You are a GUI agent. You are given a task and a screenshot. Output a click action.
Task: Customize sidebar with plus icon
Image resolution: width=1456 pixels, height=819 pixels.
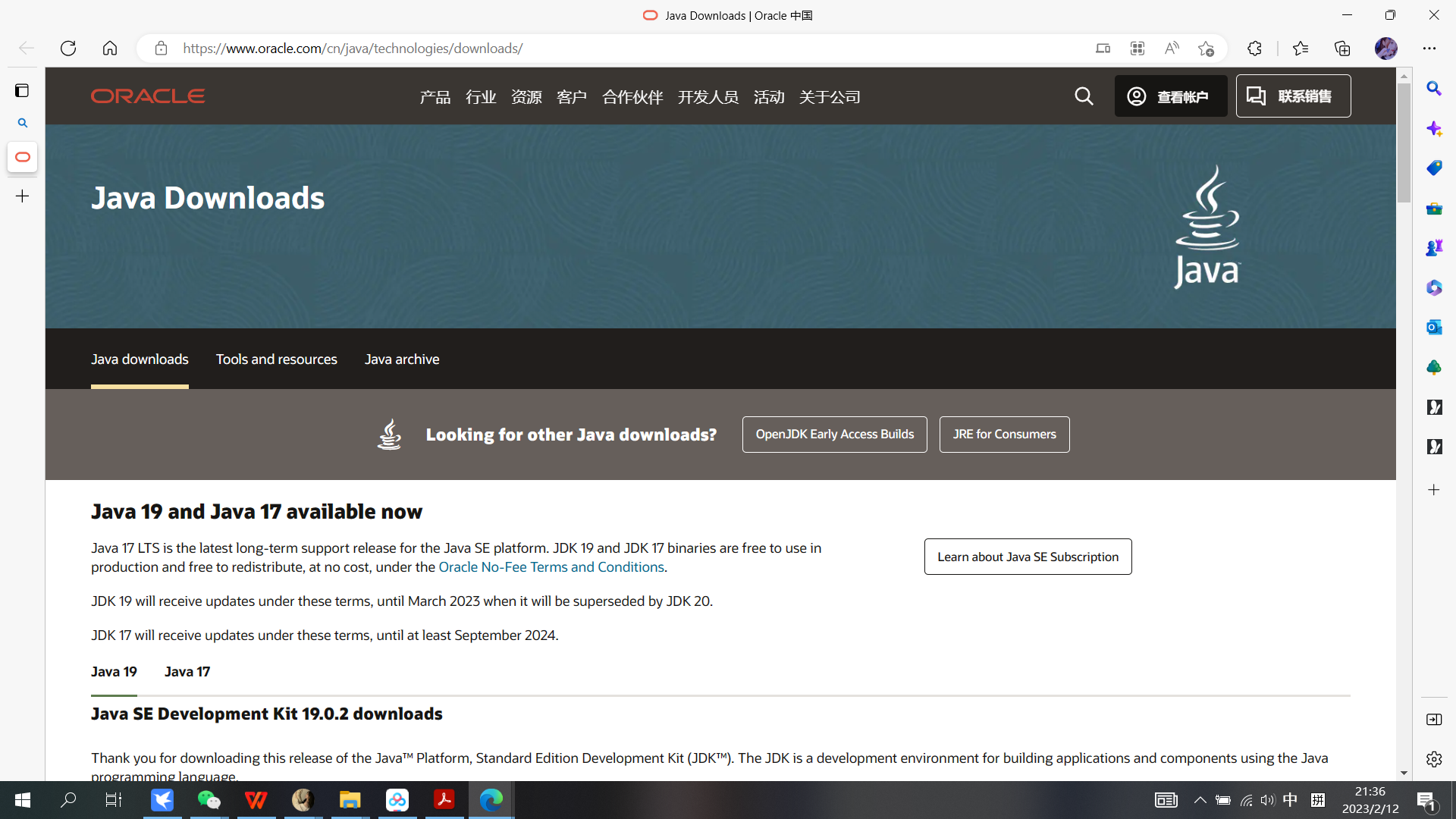pyautogui.click(x=1434, y=490)
